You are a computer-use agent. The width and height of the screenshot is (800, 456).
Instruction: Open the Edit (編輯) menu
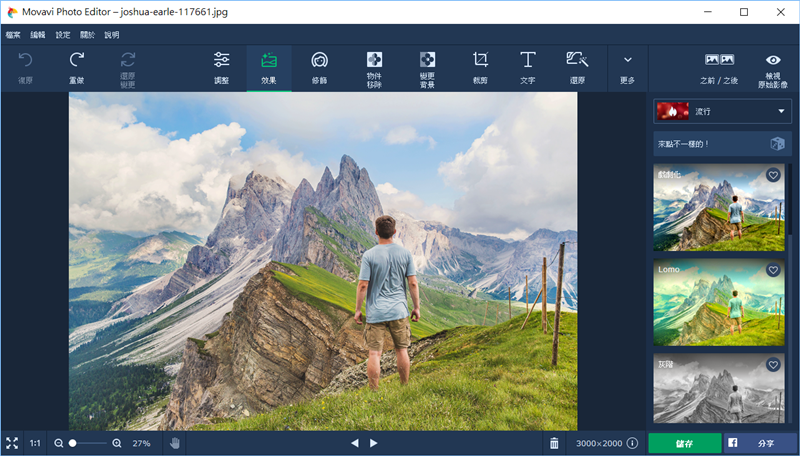38,35
